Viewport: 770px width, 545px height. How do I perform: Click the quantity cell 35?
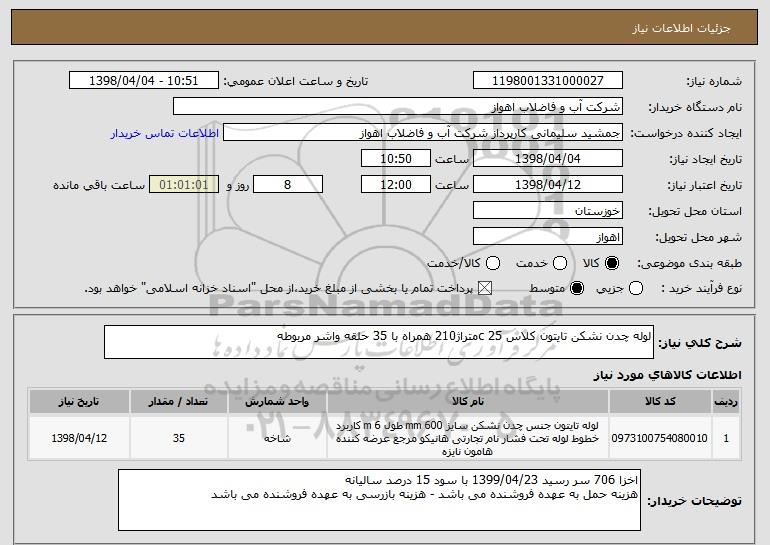(x=178, y=438)
